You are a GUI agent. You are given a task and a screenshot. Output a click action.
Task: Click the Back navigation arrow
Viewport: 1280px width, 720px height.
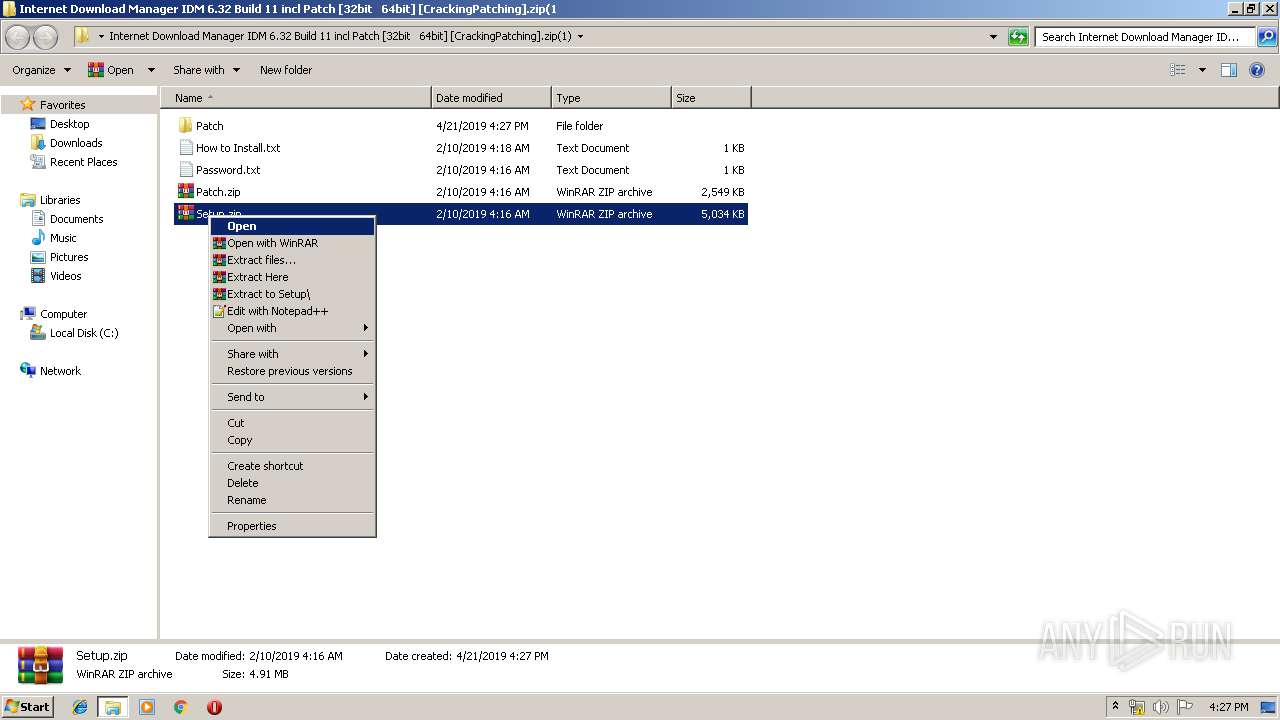coord(17,37)
